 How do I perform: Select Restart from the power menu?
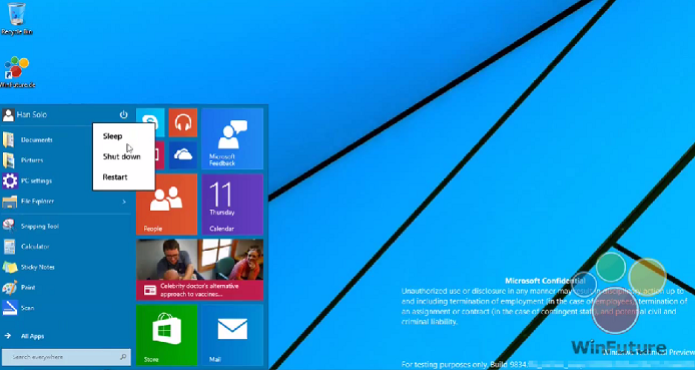tap(115, 177)
